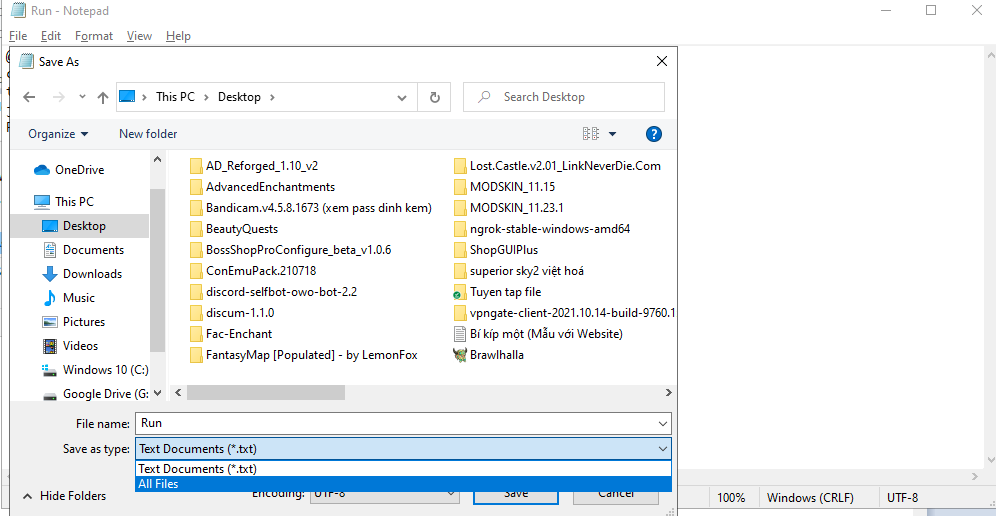
Task: Select Desktop in the navigation pane
Action: pyautogui.click(x=80, y=226)
